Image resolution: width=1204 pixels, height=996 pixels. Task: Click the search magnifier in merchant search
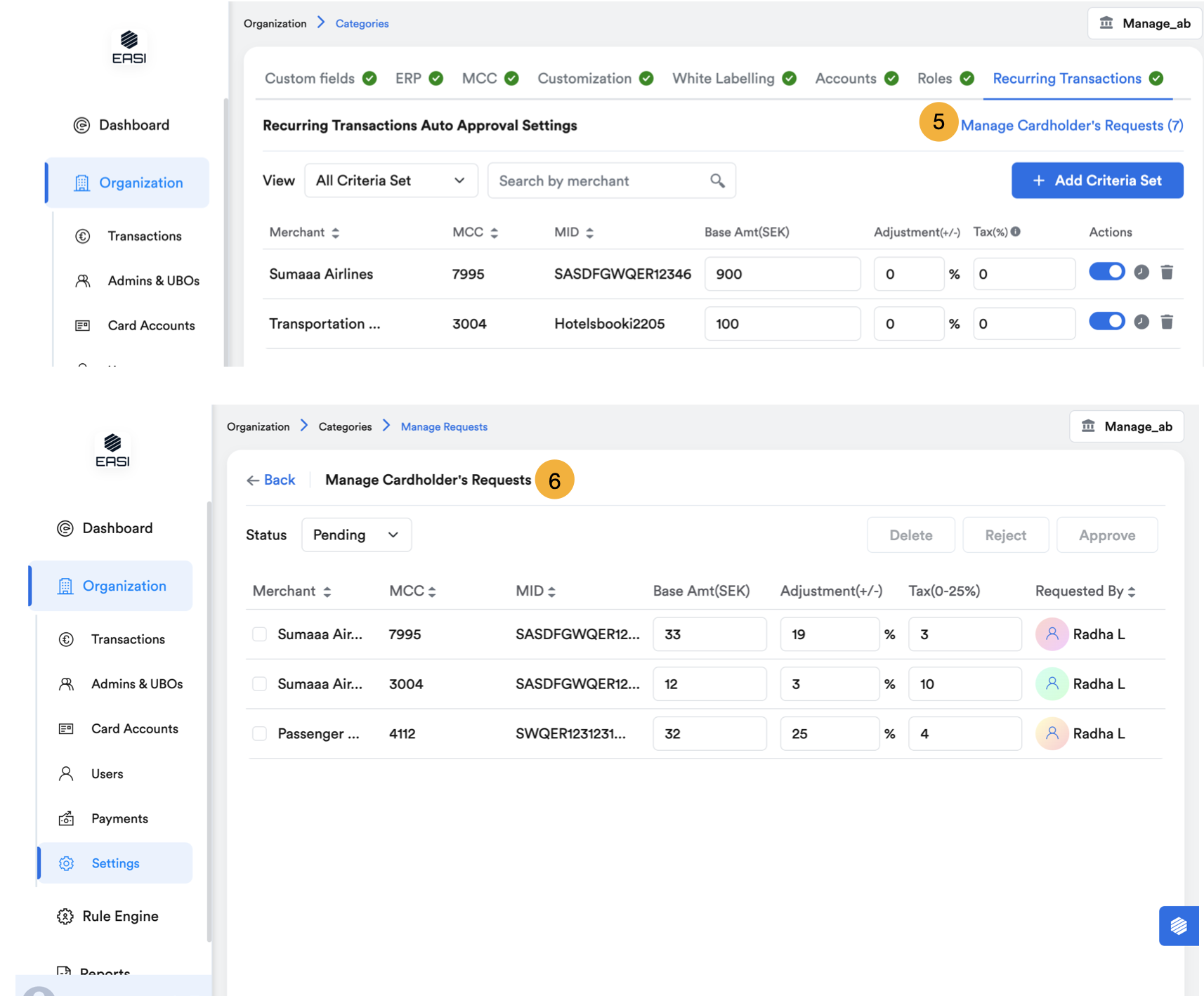[x=717, y=181]
